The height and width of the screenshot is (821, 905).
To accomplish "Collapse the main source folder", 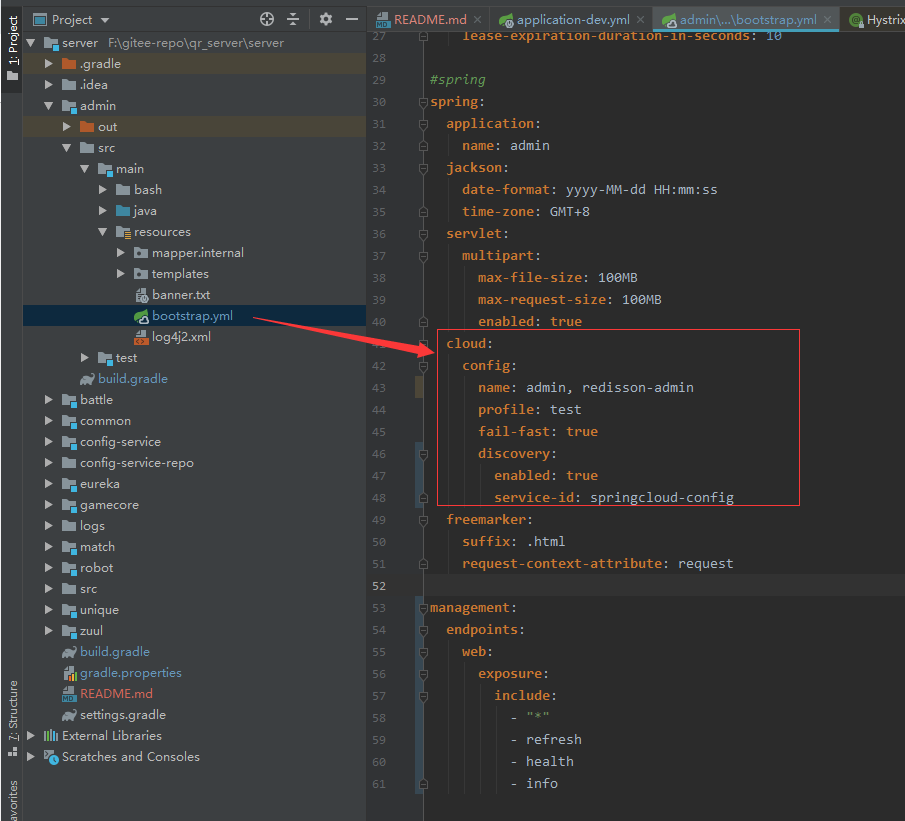I will 85,169.
